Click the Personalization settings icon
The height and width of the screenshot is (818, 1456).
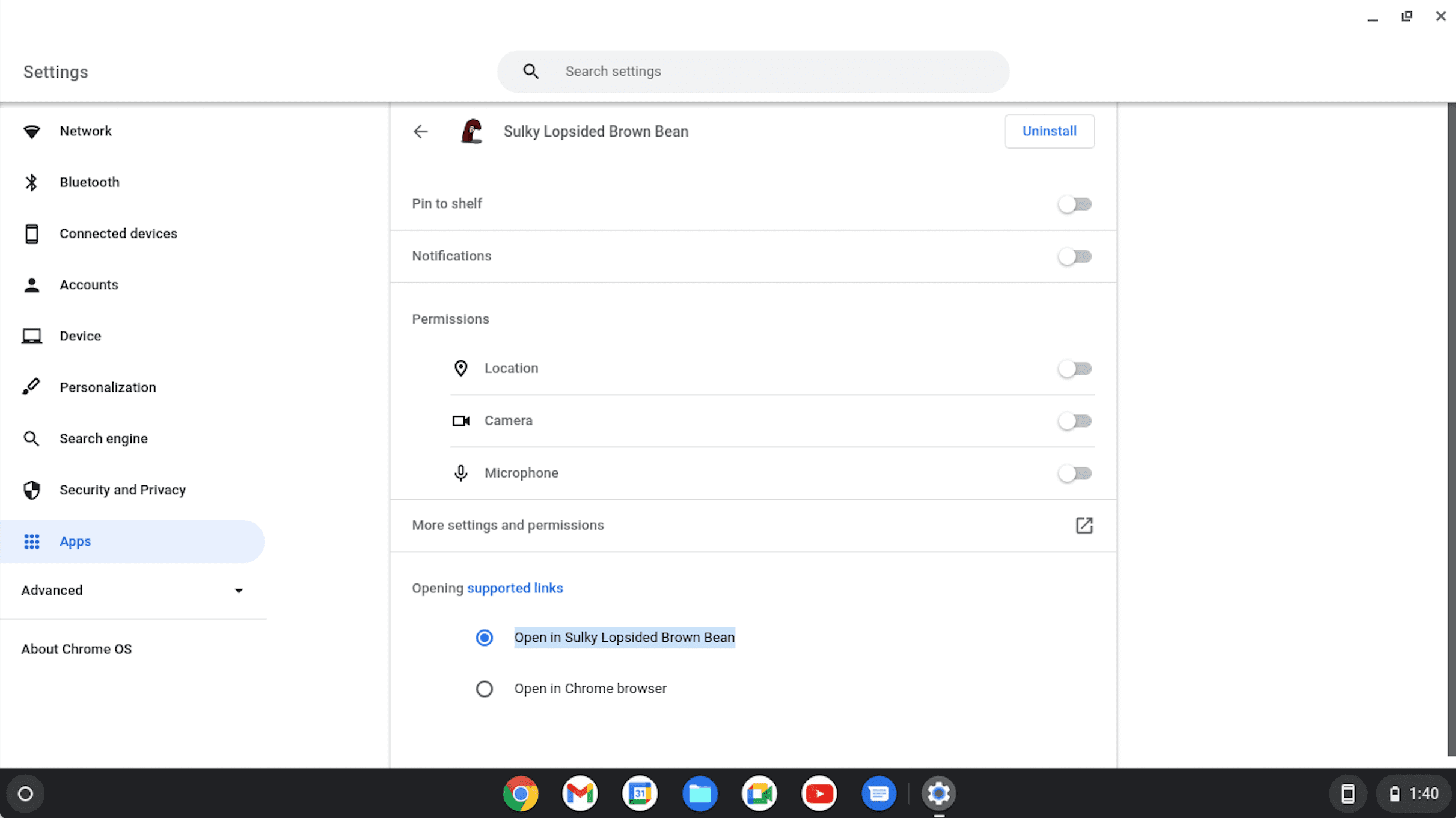pyautogui.click(x=33, y=387)
